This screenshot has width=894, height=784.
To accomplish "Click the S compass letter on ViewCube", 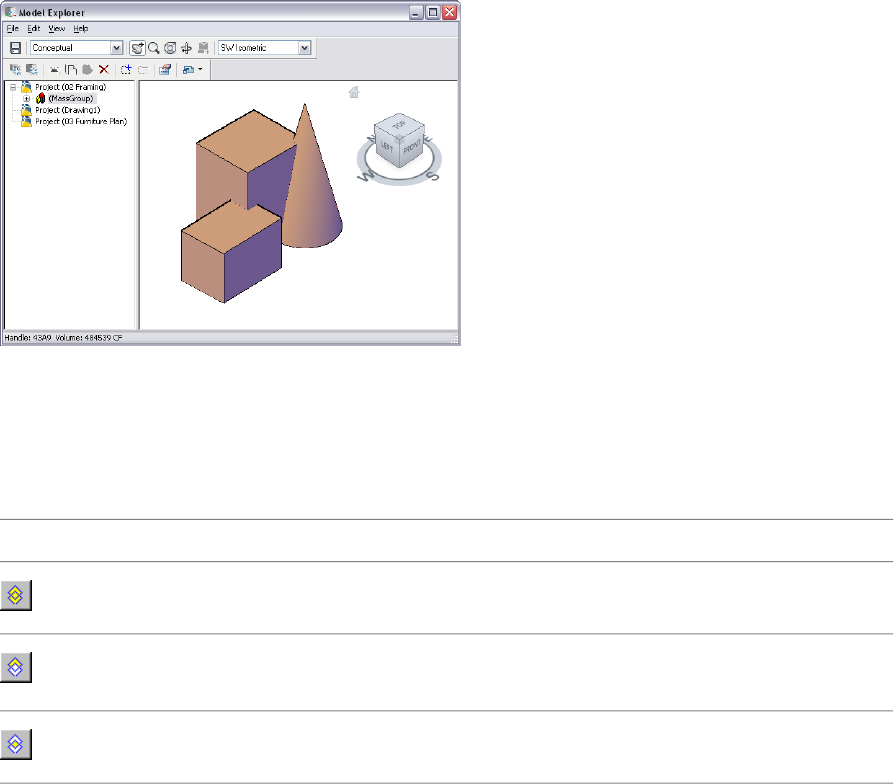I will pyautogui.click(x=434, y=176).
